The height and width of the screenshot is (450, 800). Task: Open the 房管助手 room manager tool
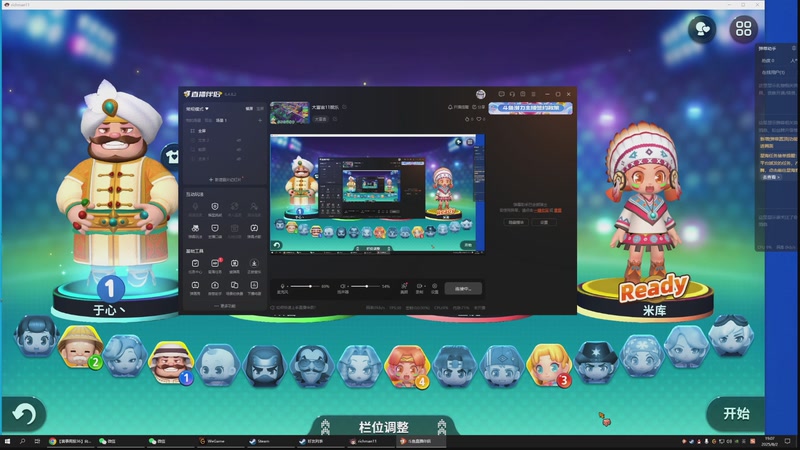coord(215,288)
